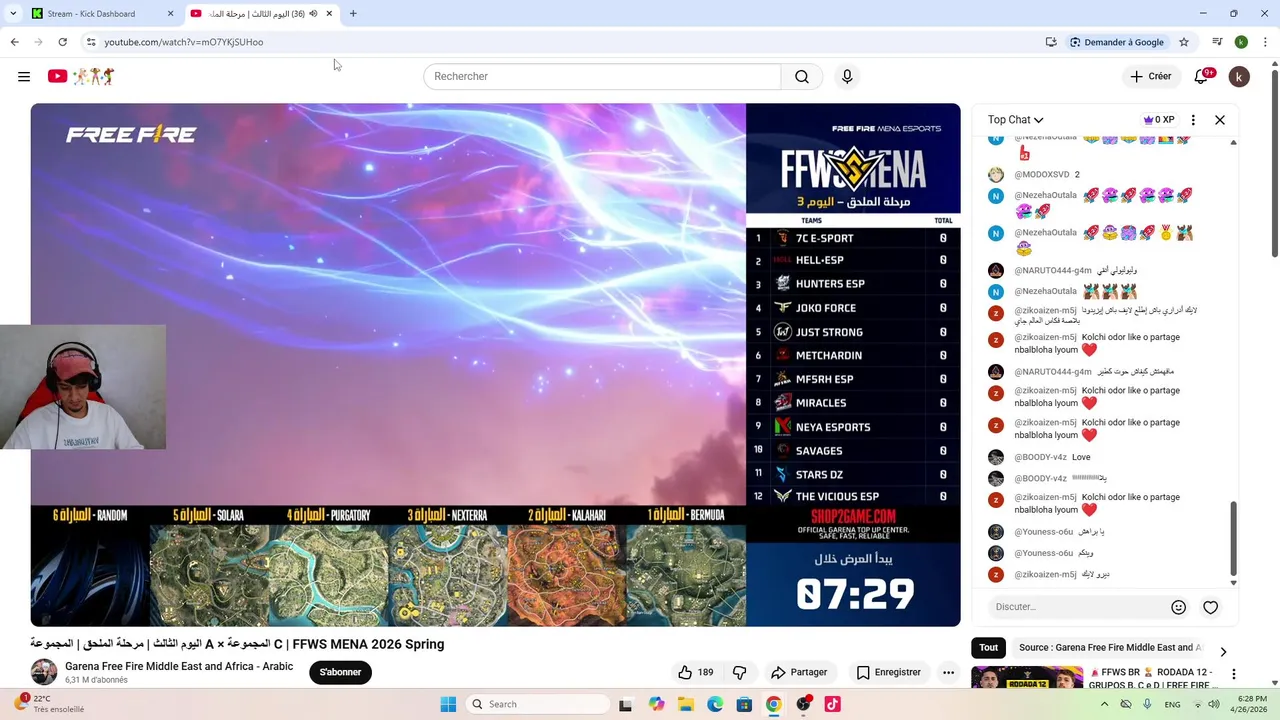The image size is (1280, 720).
Task: Open weather widget 22°C
Action: point(50,703)
